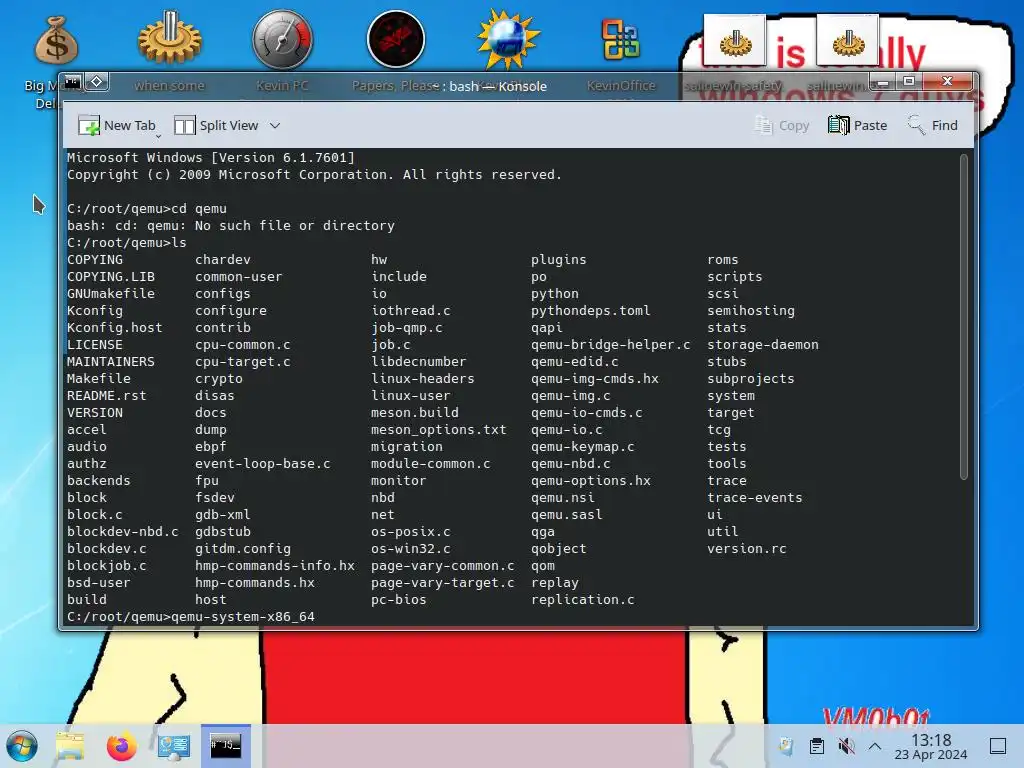Click 'qemu-bridge-helper.c' in the listing
1024x768 pixels.
pyautogui.click(x=611, y=345)
